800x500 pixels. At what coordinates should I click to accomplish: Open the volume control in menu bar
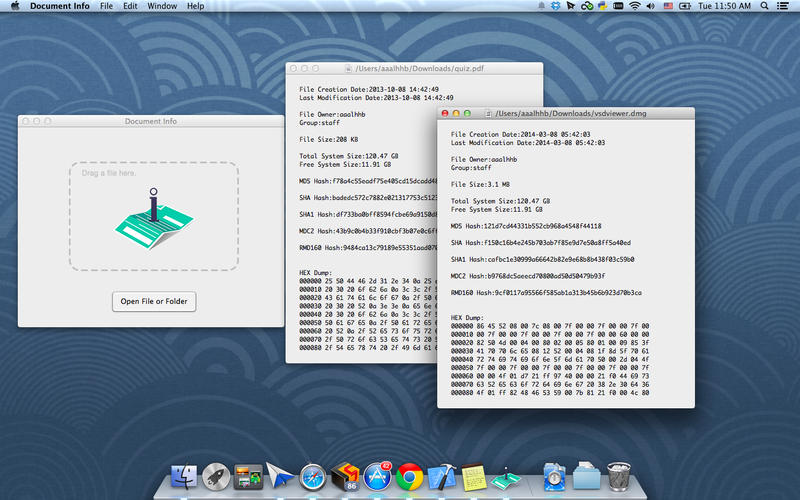pyautogui.click(x=651, y=6)
